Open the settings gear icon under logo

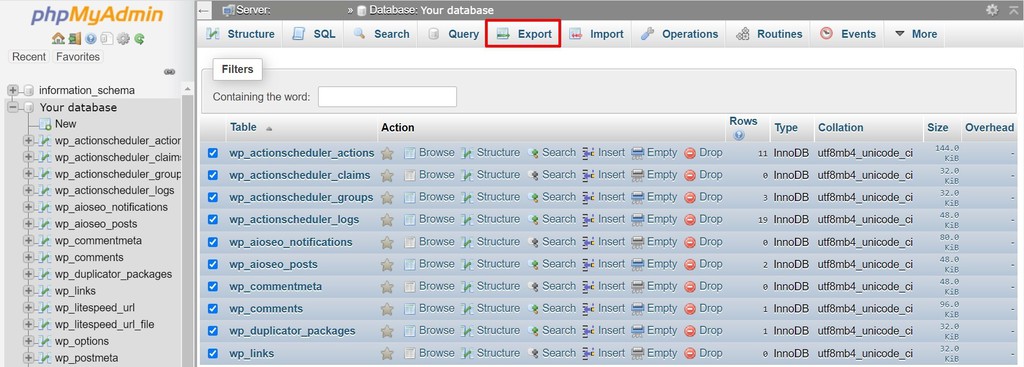click(123, 39)
